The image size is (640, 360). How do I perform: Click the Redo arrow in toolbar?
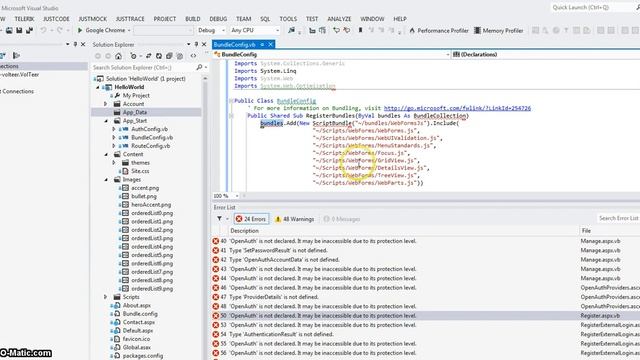(60, 30)
